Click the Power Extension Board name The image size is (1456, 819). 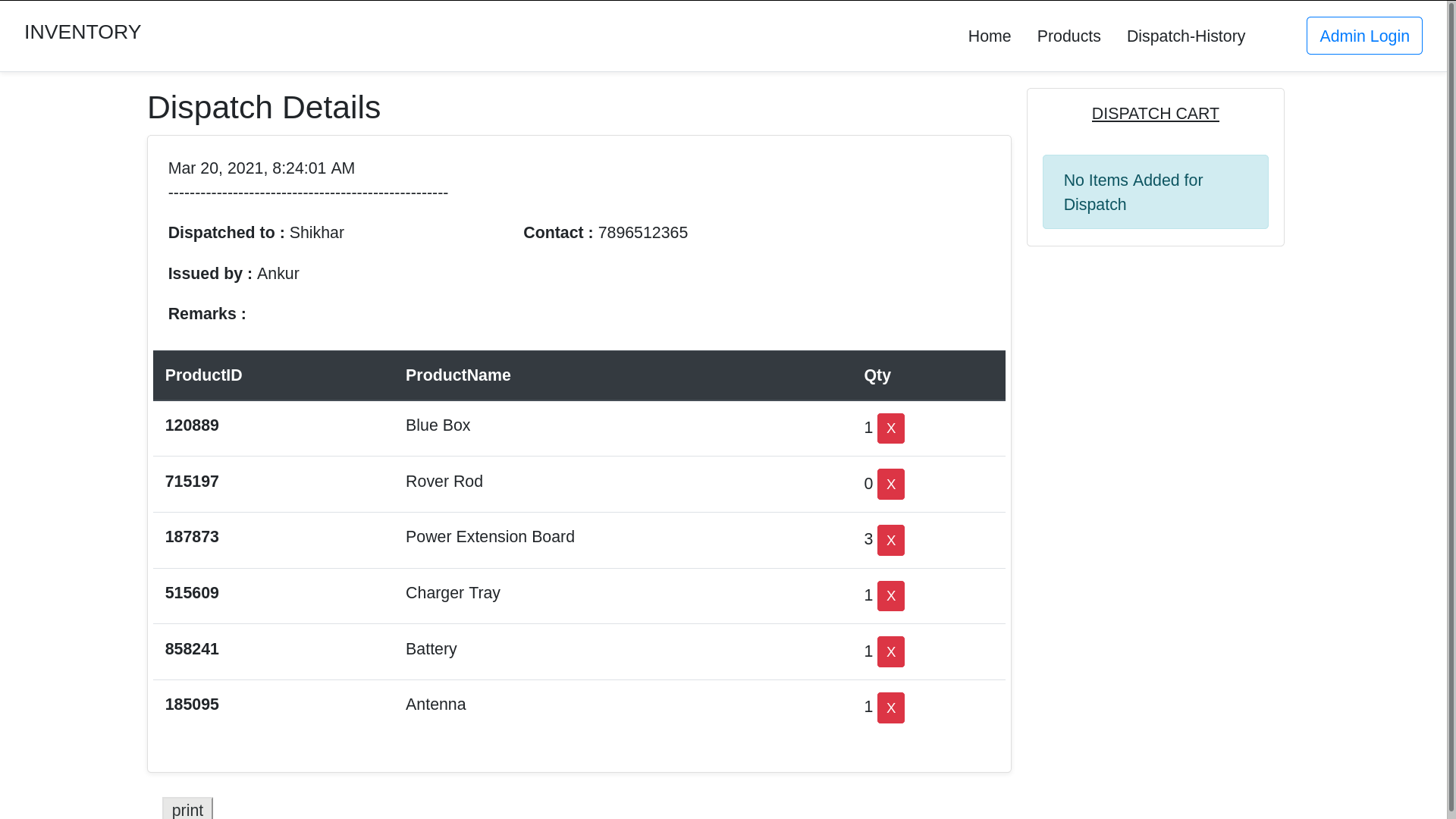[490, 537]
